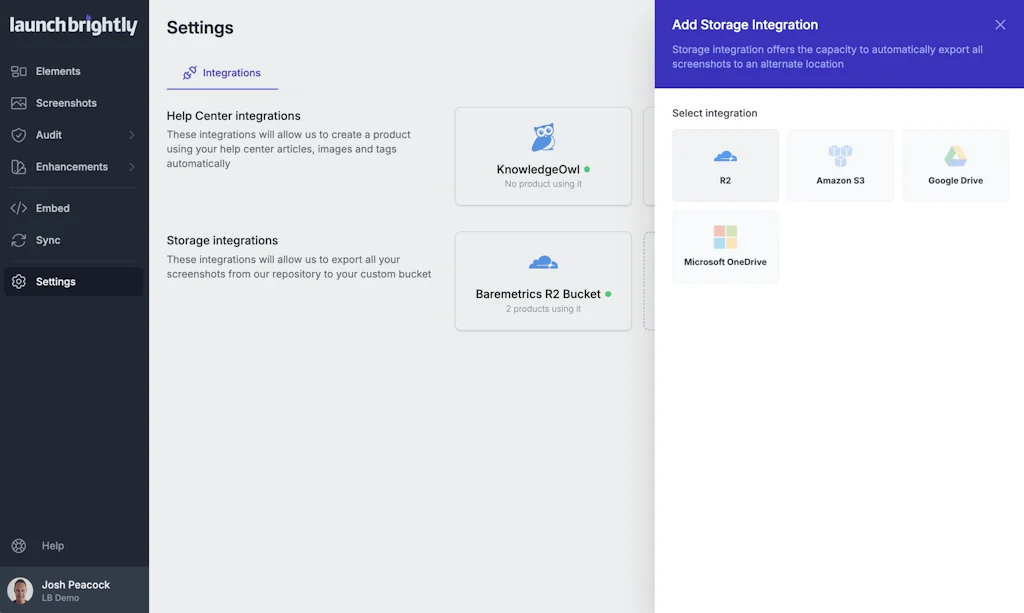The height and width of the screenshot is (613, 1024).
Task: Click the Baremetrics R2 Bucket cloud icon
Action: (543, 263)
